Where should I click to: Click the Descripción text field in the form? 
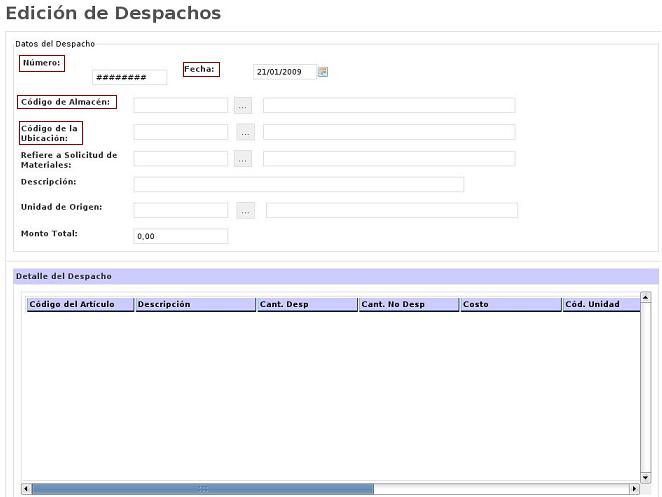coord(298,184)
